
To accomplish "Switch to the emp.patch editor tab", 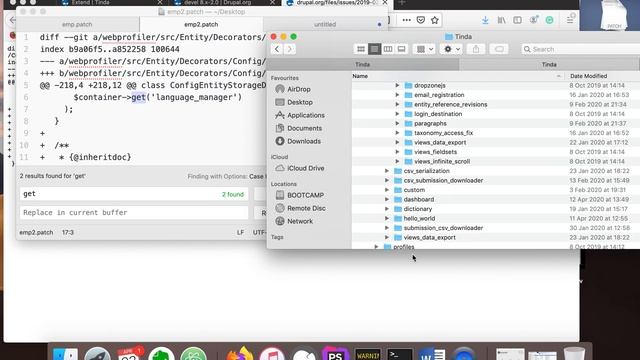I will pyautogui.click(x=77, y=24).
